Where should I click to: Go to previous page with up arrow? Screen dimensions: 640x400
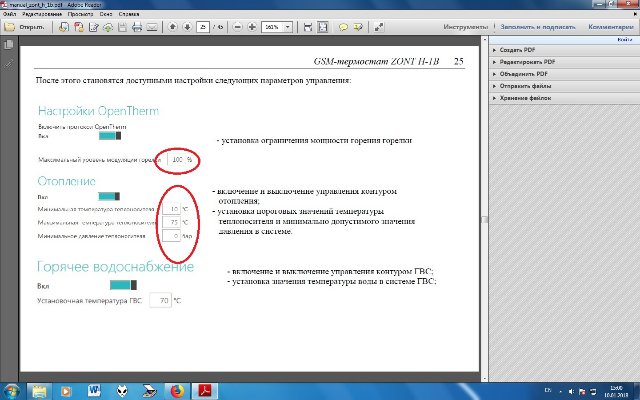coord(170,27)
